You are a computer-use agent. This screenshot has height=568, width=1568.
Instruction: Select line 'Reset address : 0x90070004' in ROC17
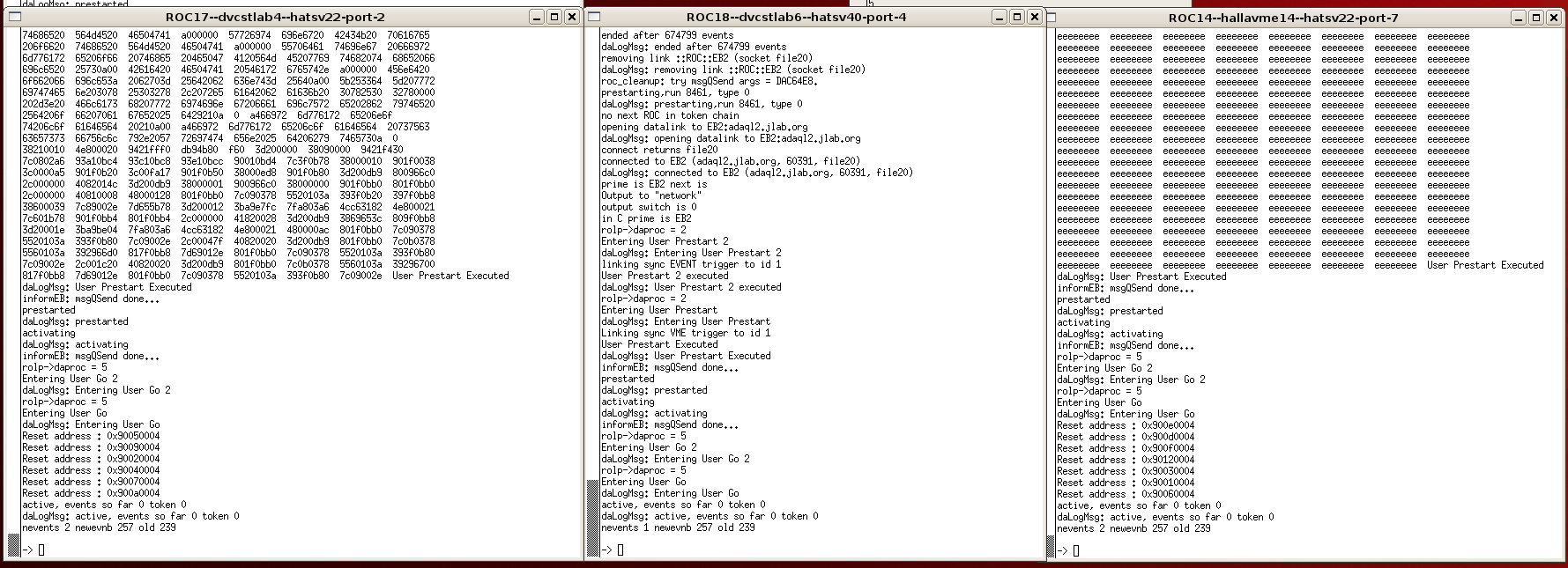click(91, 482)
